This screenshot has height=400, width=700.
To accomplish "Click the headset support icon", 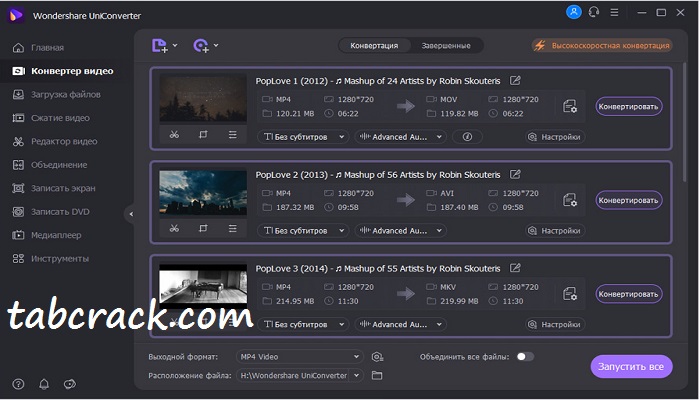I will pyautogui.click(x=594, y=12).
